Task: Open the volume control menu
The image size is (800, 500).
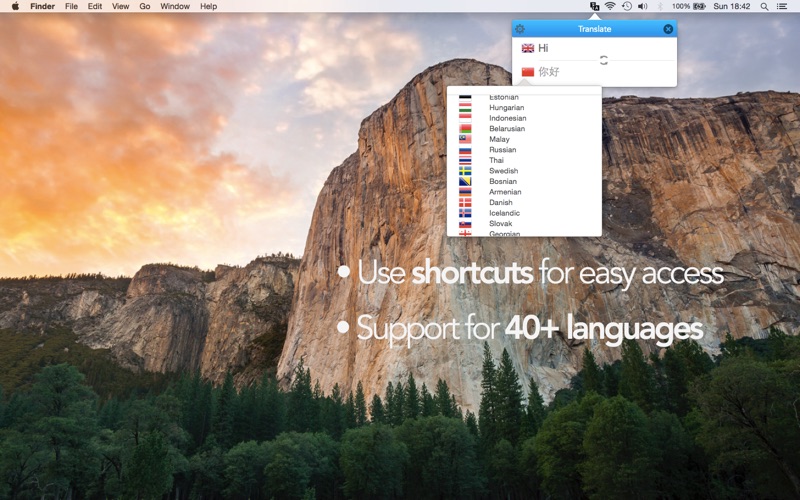Action: pos(643,6)
